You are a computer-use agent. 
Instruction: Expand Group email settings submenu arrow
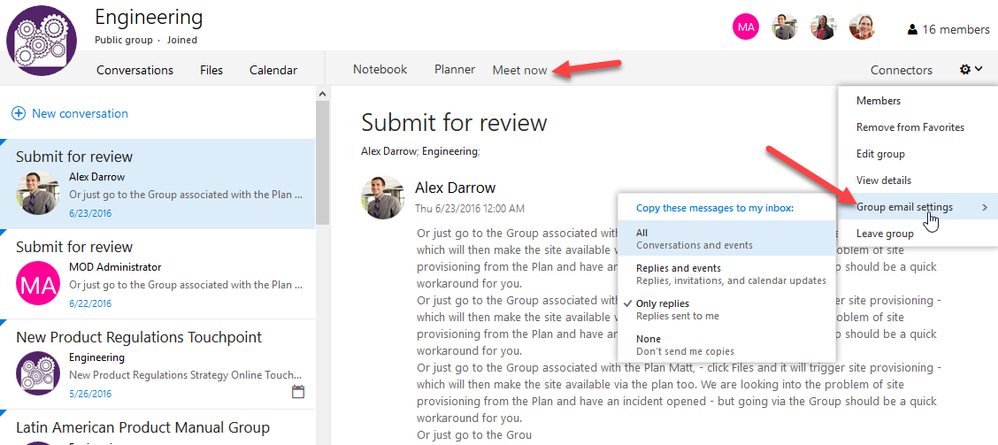pos(985,208)
